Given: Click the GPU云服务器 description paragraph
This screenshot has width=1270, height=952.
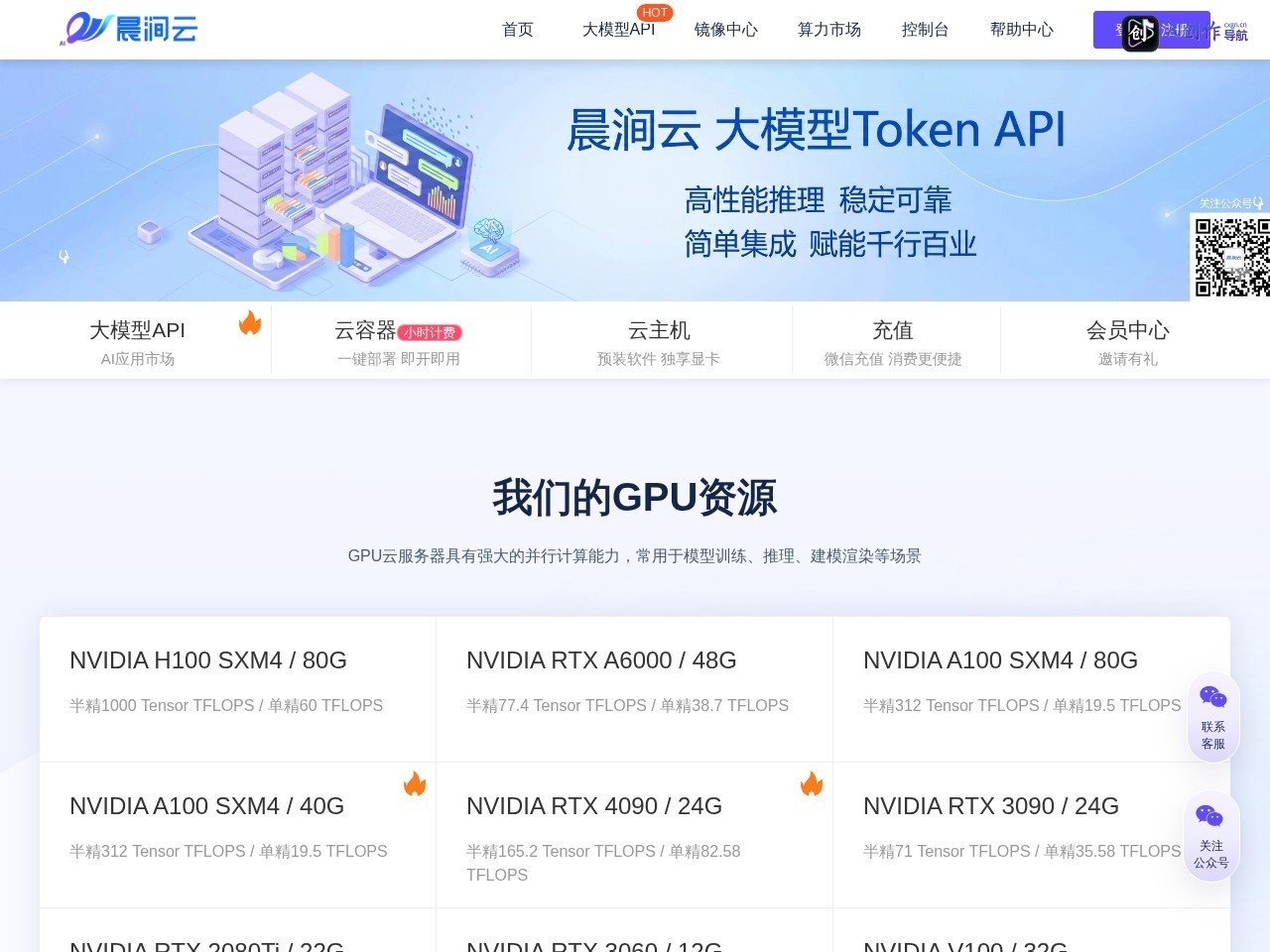Looking at the screenshot, I should point(635,556).
